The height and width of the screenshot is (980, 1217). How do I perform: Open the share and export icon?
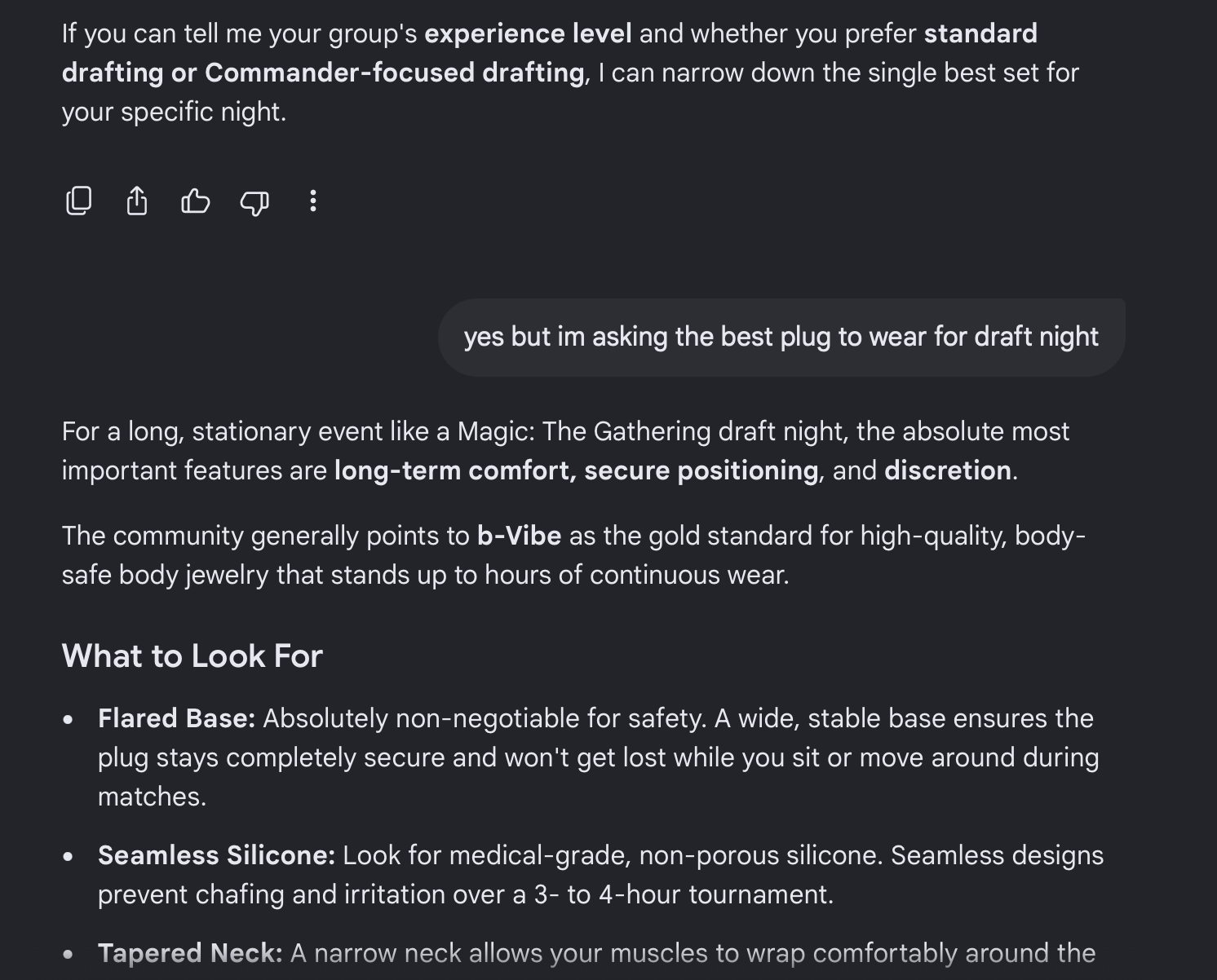click(137, 201)
